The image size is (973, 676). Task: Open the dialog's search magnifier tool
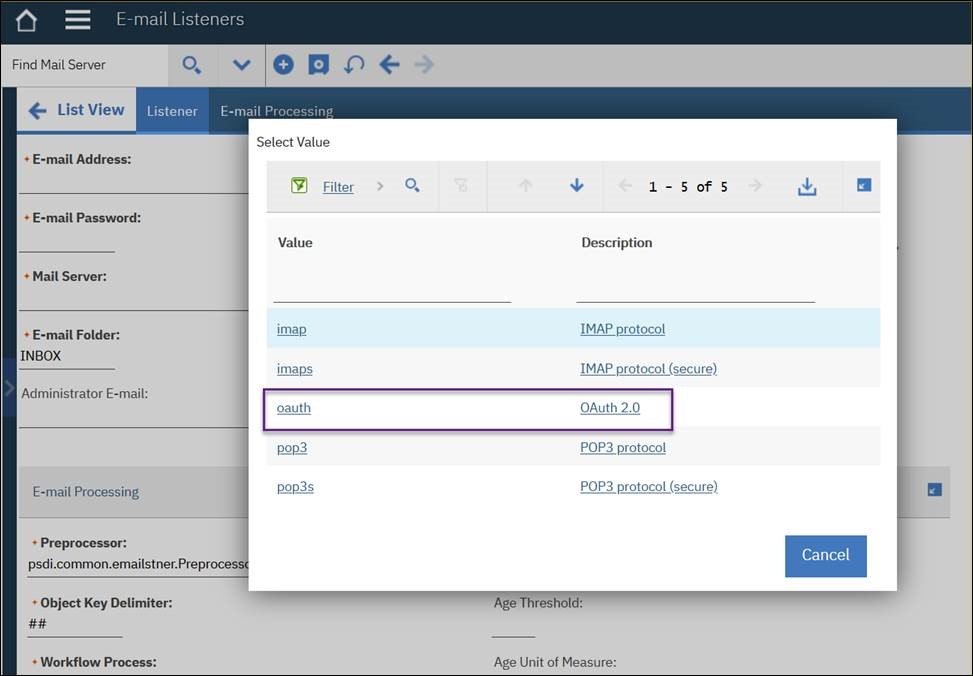pyautogui.click(x=413, y=186)
